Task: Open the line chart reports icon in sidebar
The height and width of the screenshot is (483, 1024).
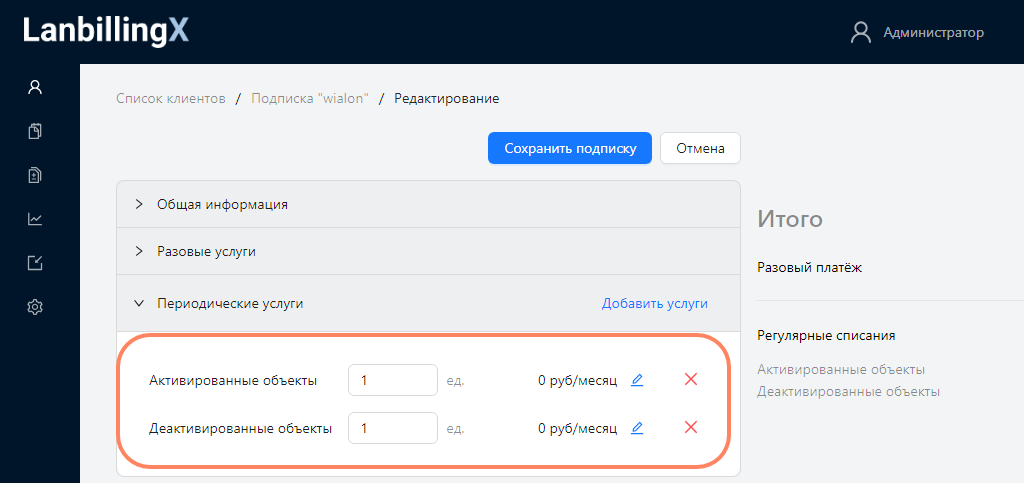Action: coord(35,219)
